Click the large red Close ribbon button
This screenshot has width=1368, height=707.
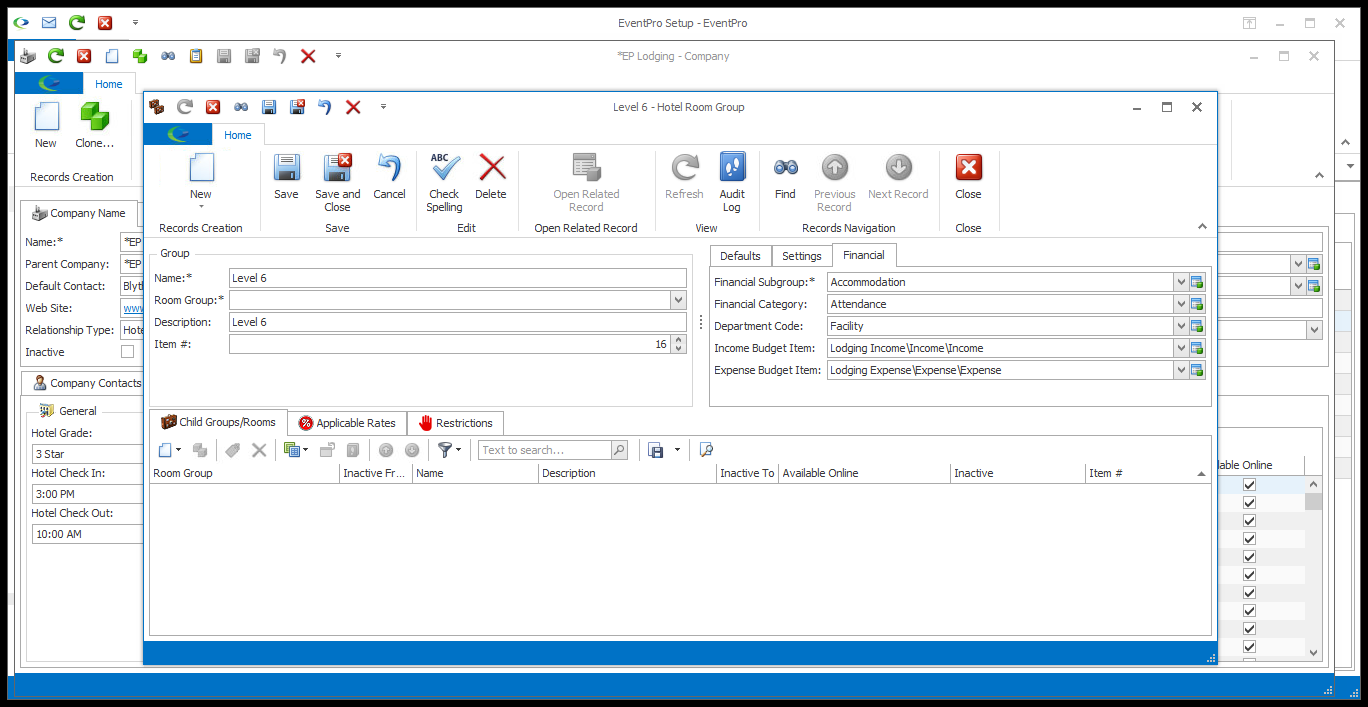(968, 177)
